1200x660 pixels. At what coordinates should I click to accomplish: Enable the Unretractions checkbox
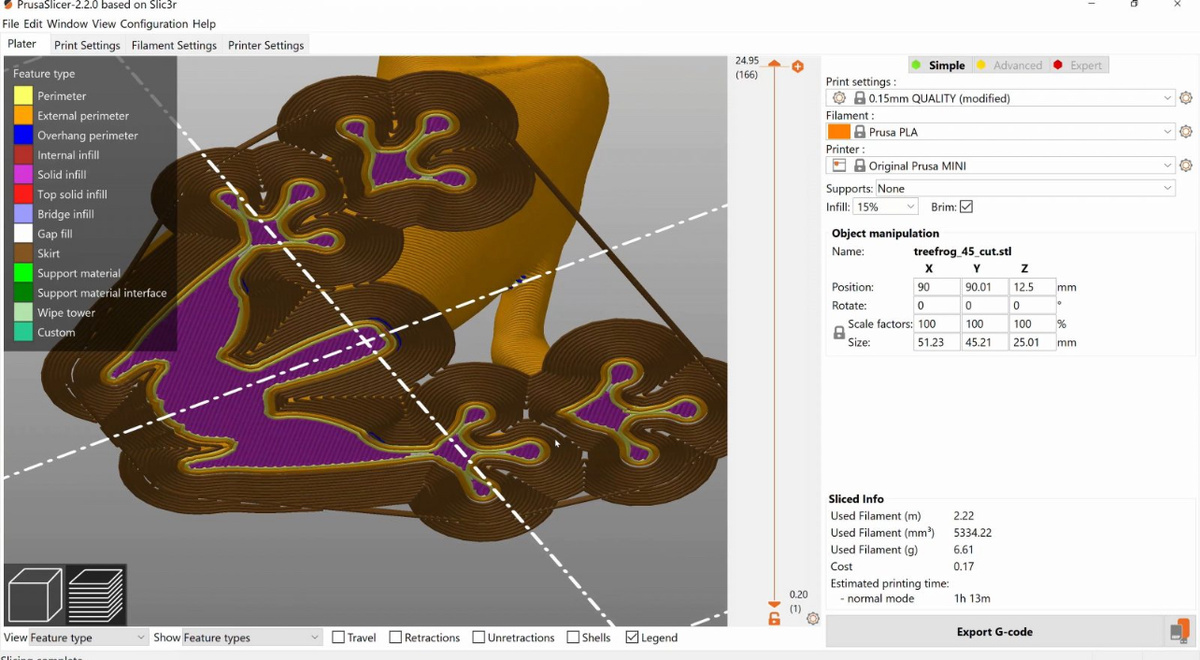pyautogui.click(x=478, y=637)
